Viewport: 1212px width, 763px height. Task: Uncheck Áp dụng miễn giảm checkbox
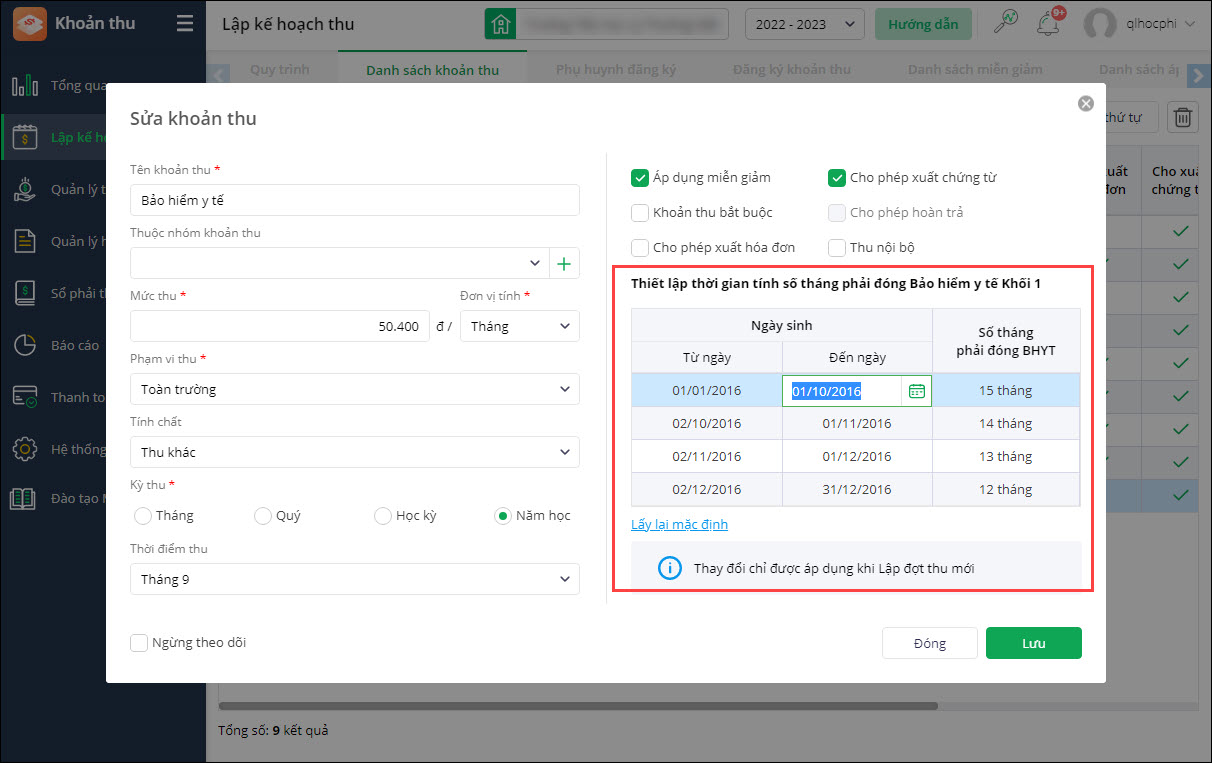pyautogui.click(x=640, y=178)
